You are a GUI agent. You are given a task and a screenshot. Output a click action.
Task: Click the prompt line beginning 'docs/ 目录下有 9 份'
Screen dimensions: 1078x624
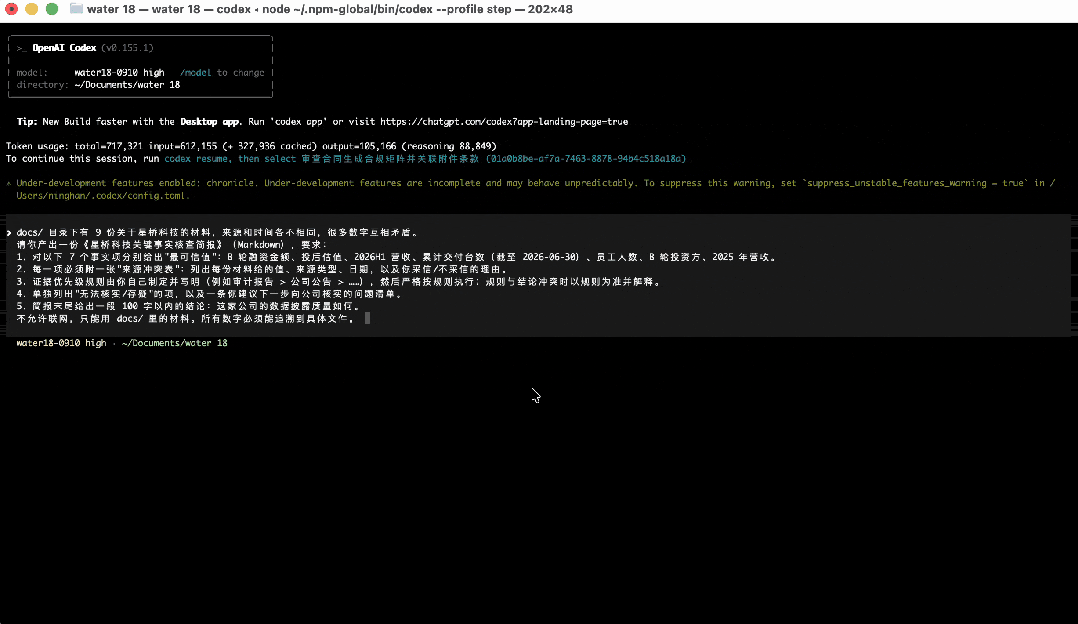217,233
